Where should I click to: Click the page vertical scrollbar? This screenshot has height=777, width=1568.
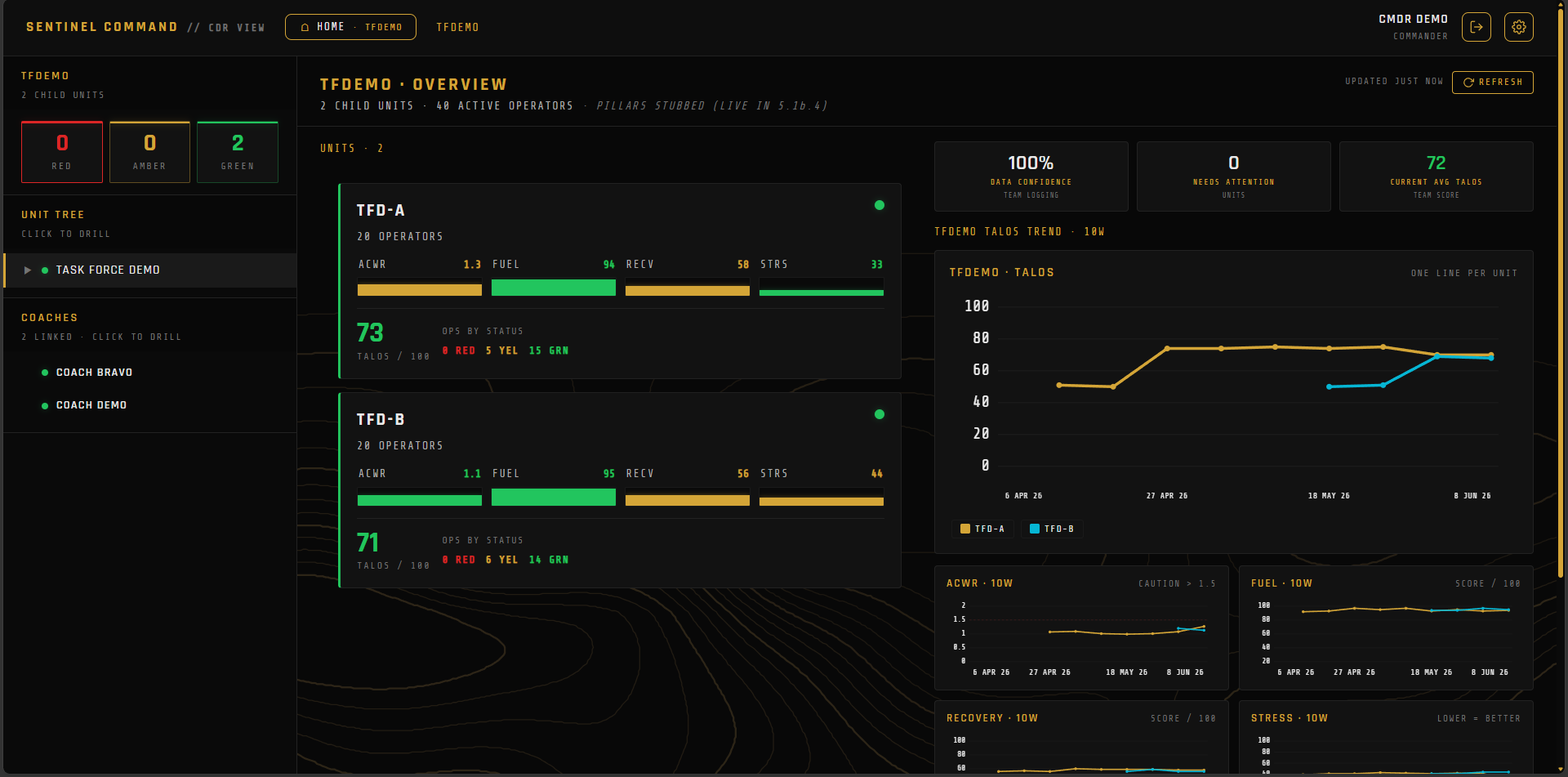1561,294
